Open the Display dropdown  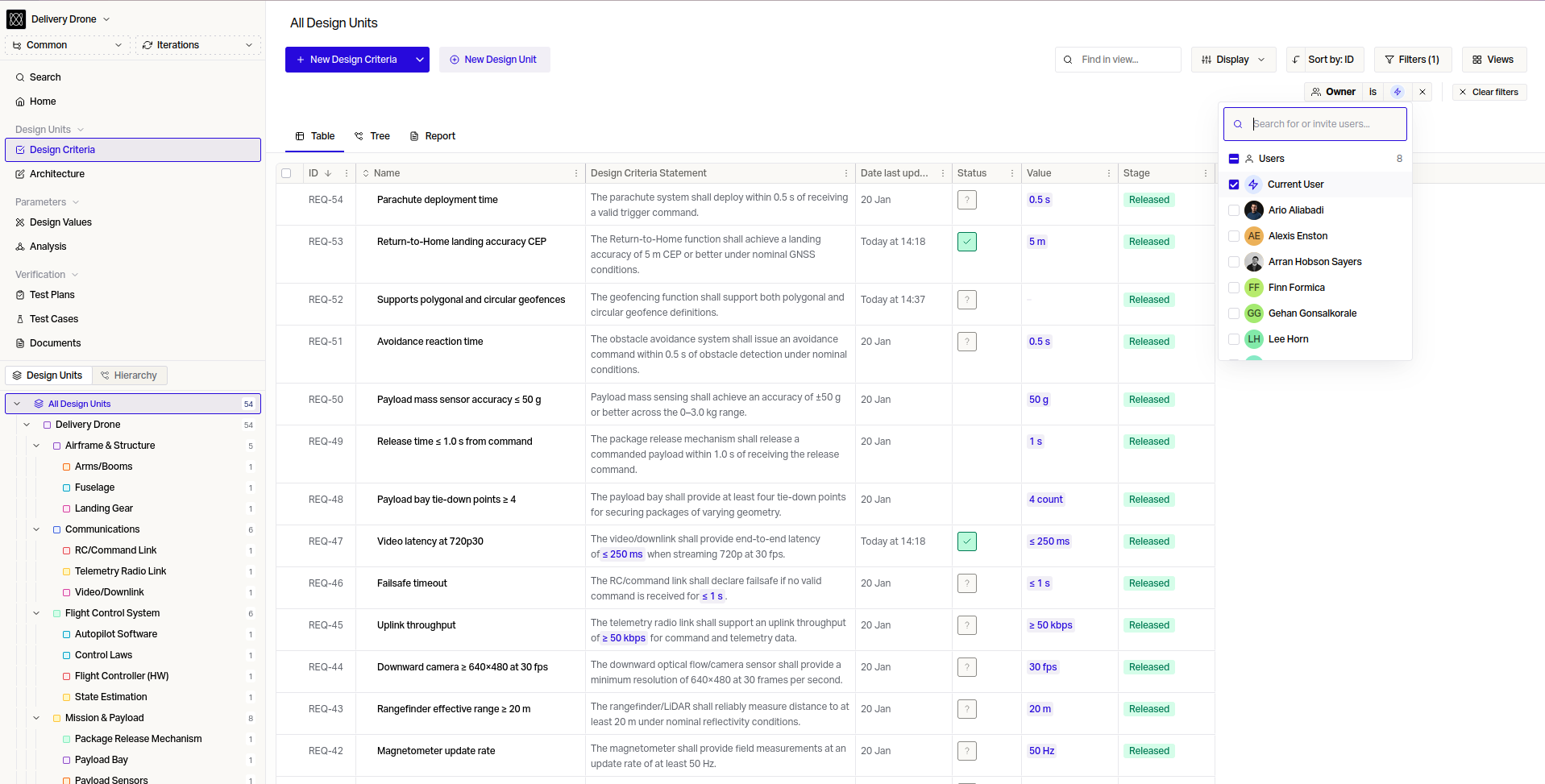[x=1233, y=60]
